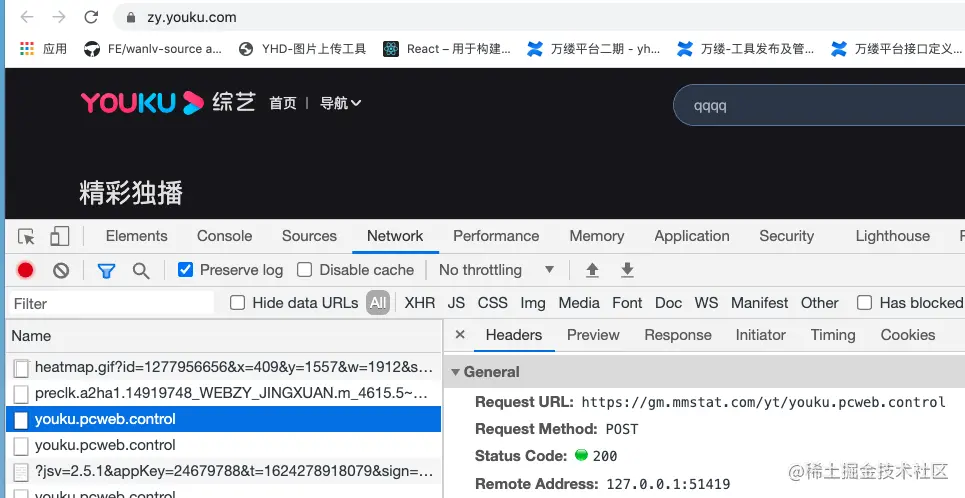Switch to the Console tab

click(225, 236)
